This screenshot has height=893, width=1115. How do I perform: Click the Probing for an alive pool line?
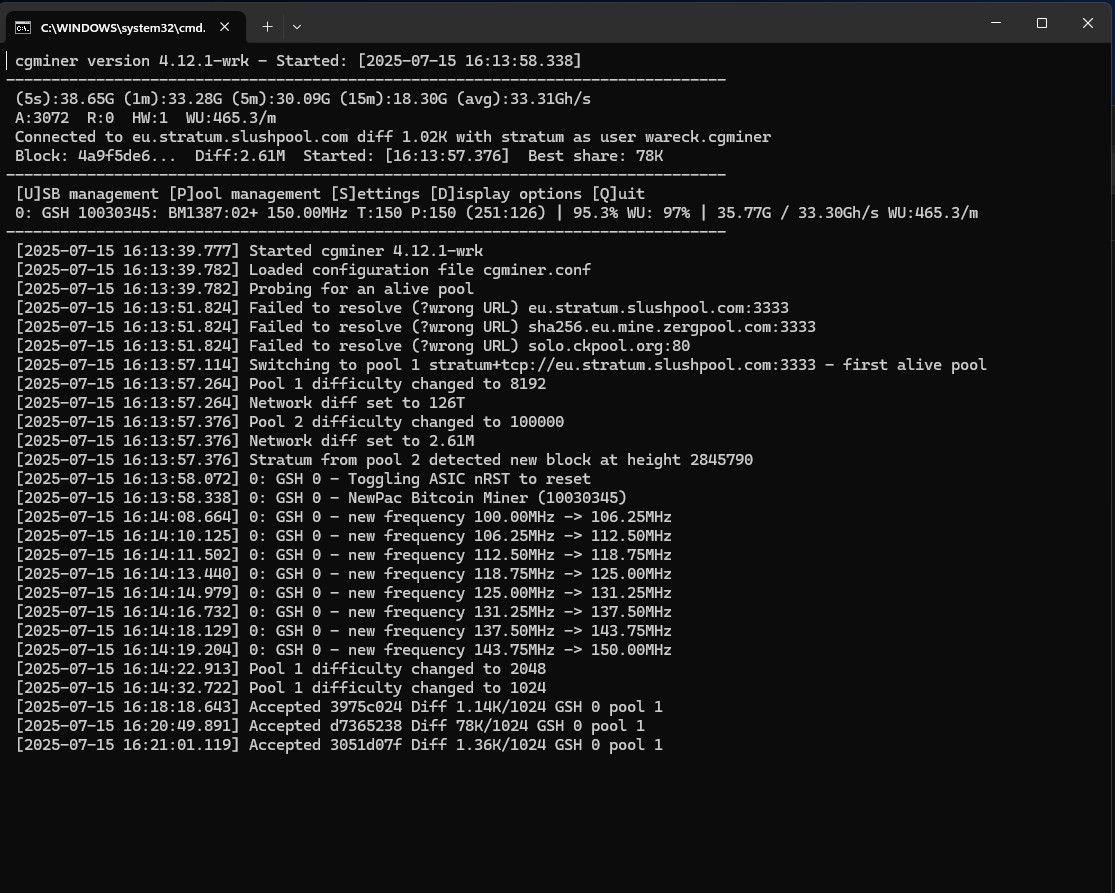tap(245, 289)
